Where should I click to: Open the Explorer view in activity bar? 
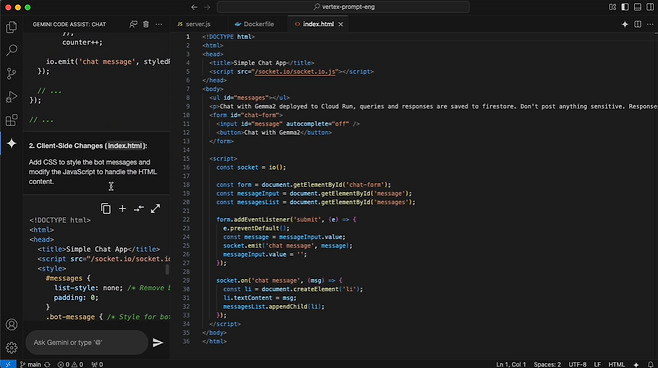coord(11,27)
